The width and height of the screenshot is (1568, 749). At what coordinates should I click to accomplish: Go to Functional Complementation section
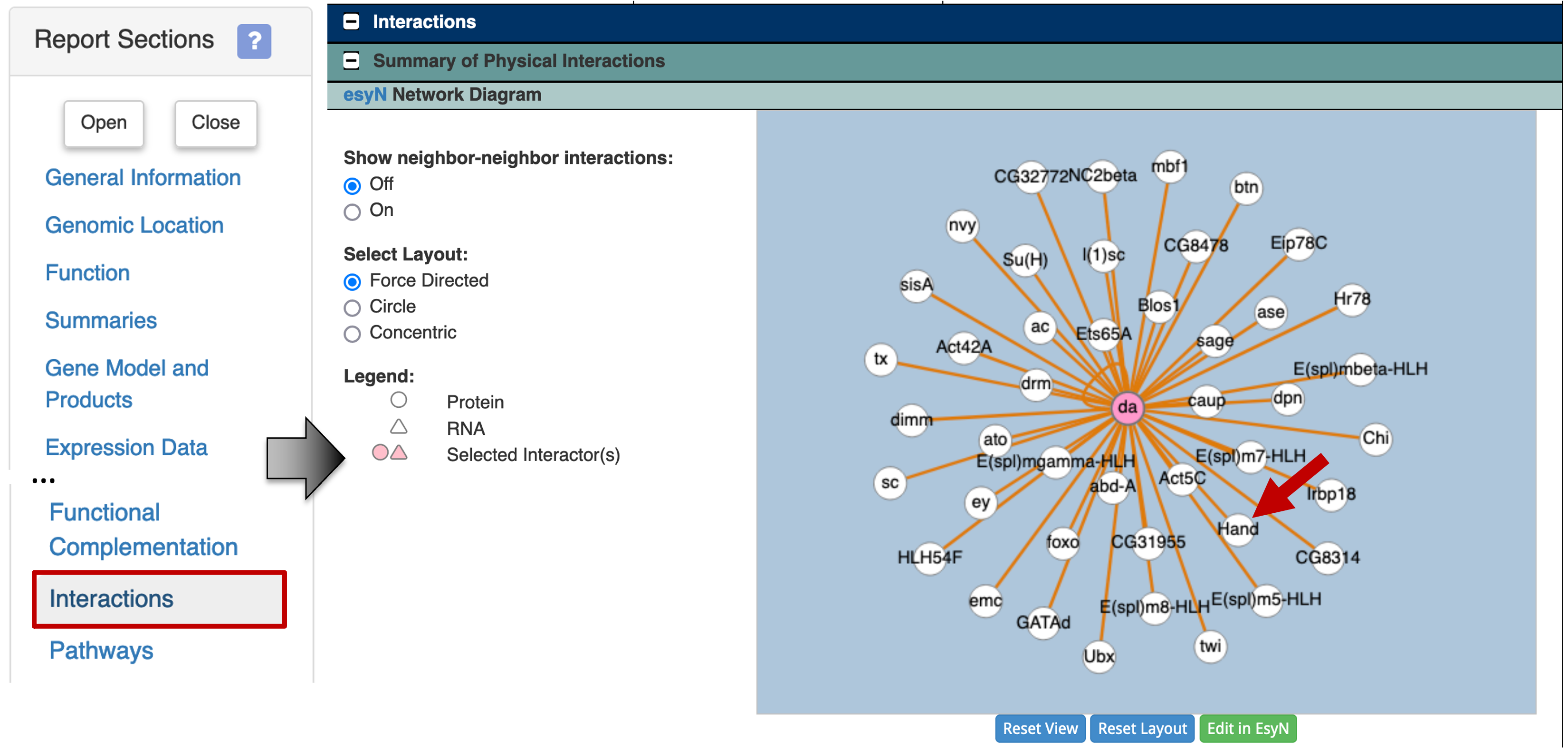point(143,529)
